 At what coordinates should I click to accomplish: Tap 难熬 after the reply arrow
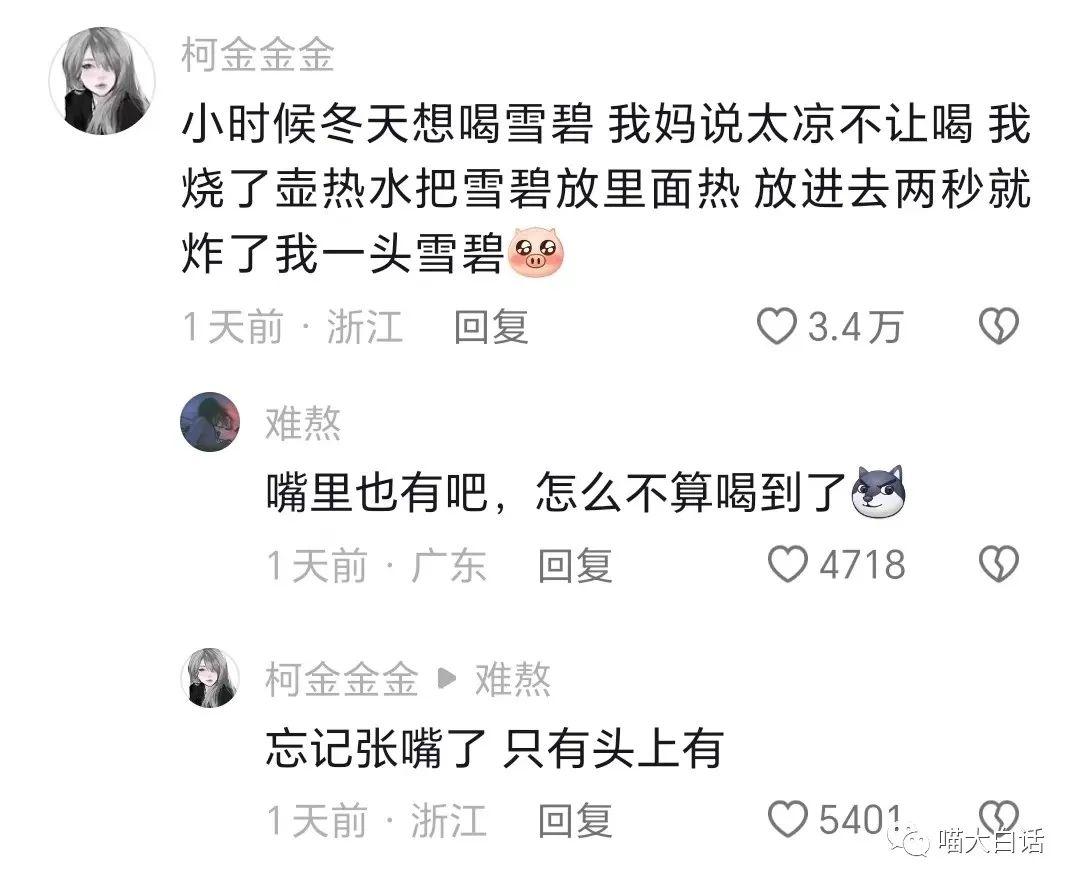pyautogui.click(x=513, y=679)
